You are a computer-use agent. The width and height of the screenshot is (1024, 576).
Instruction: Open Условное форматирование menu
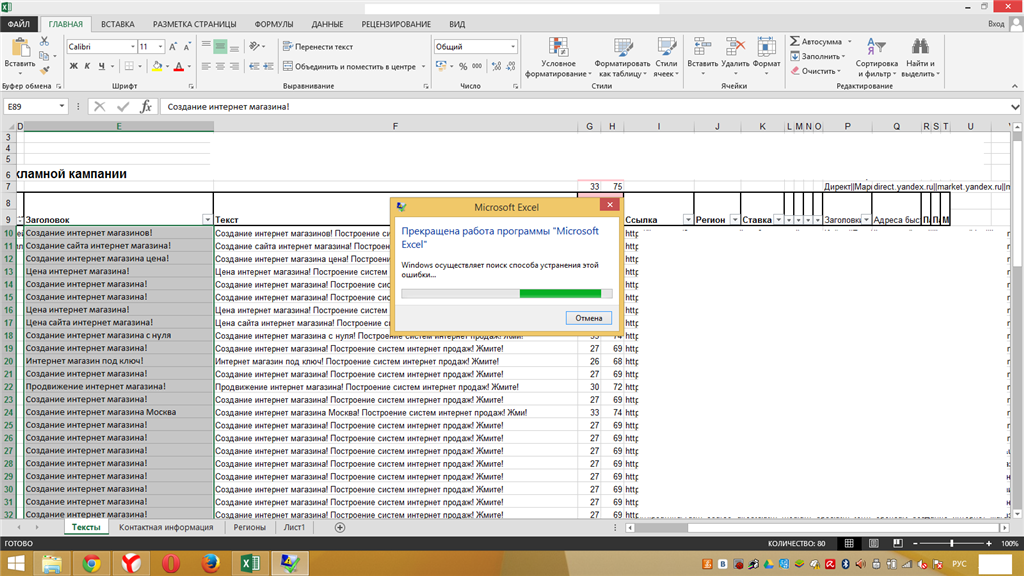[x=558, y=57]
